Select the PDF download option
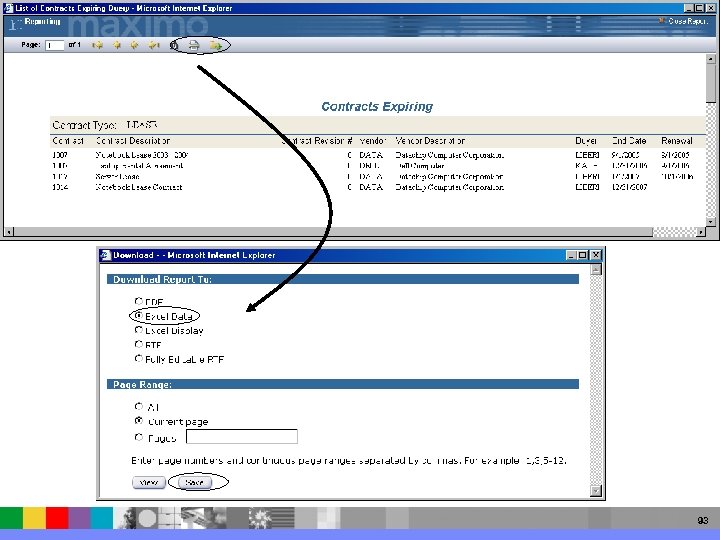 (139, 301)
